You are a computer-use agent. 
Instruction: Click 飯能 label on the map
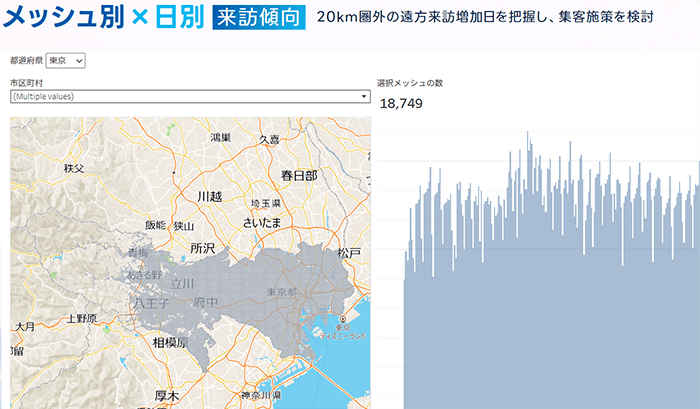click(x=155, y=225)
